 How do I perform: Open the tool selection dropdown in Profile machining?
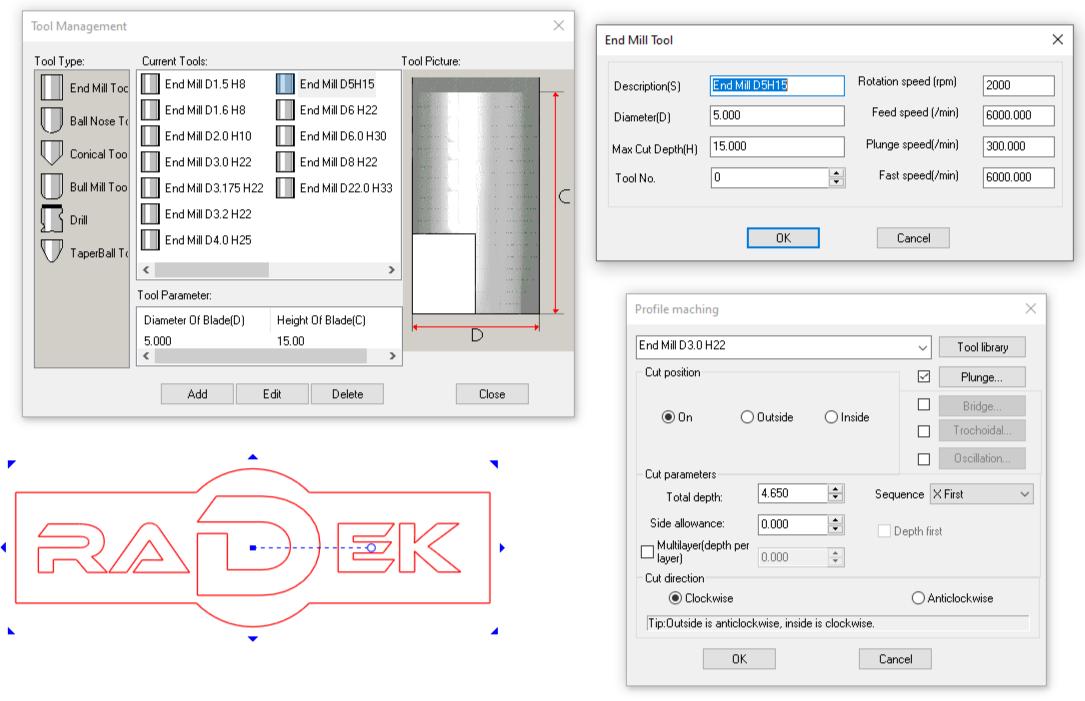pos(922,347)
